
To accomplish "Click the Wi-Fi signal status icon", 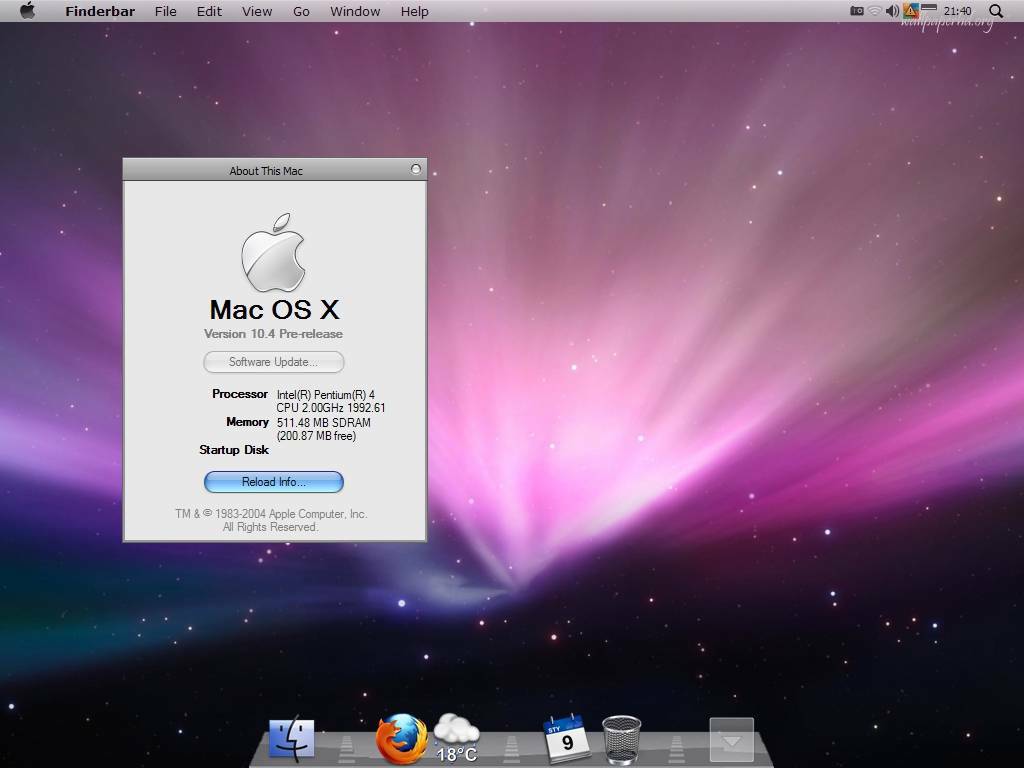I will [x=875, y=11].
